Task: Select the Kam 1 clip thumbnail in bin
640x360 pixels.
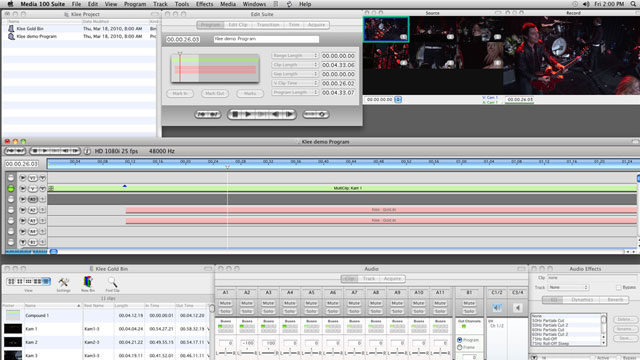Action: pos(13,329)
